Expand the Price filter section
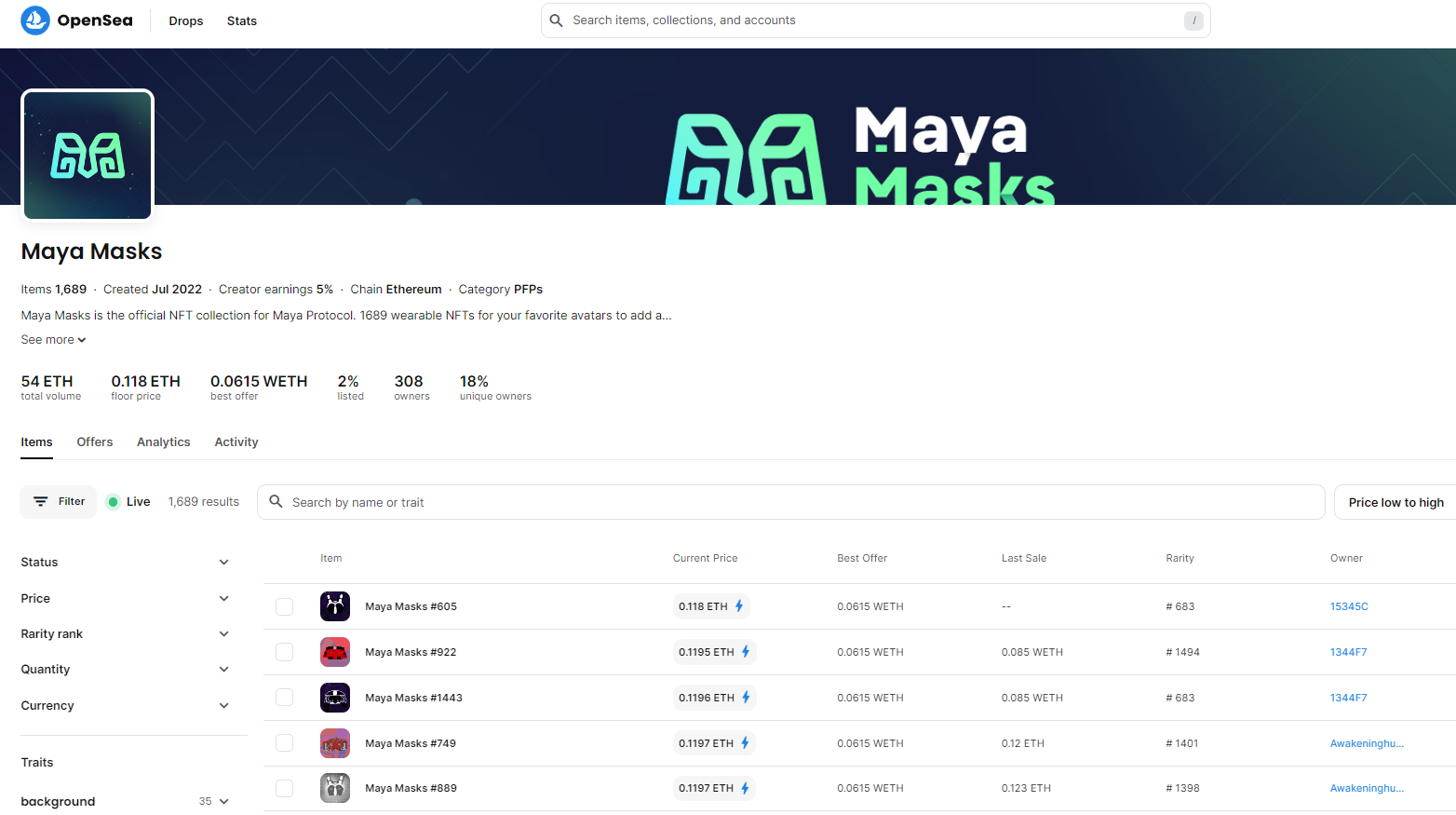Image resolution: width=1456 pixels, height=815 pixels. coord(126,599)
